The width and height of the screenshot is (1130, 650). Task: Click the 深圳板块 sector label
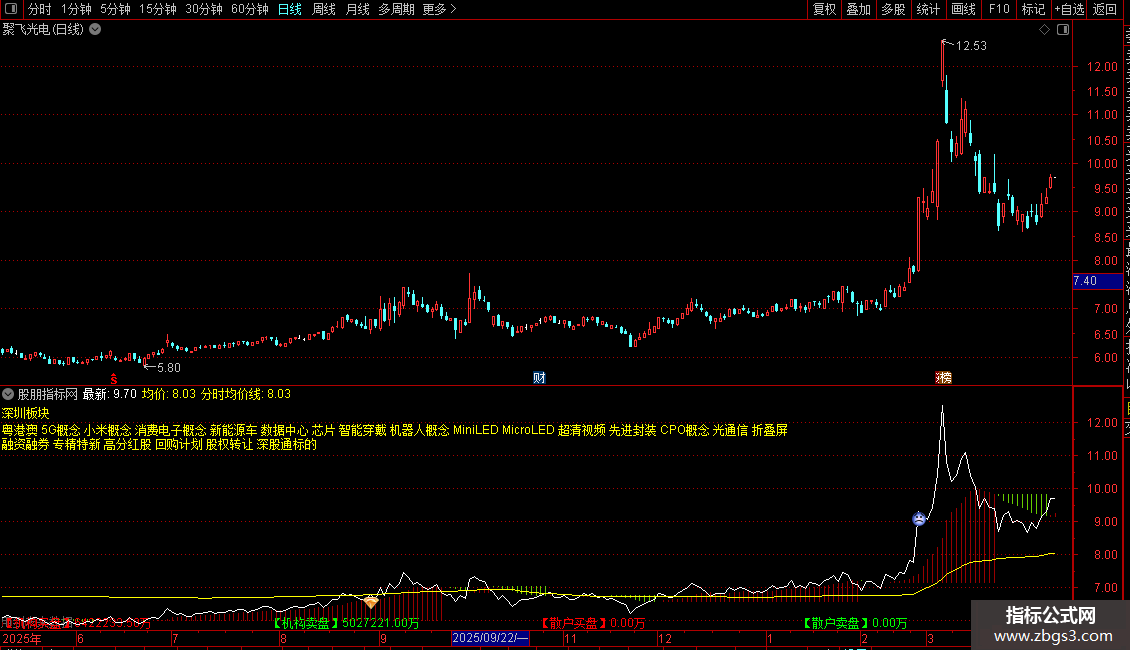25,413
